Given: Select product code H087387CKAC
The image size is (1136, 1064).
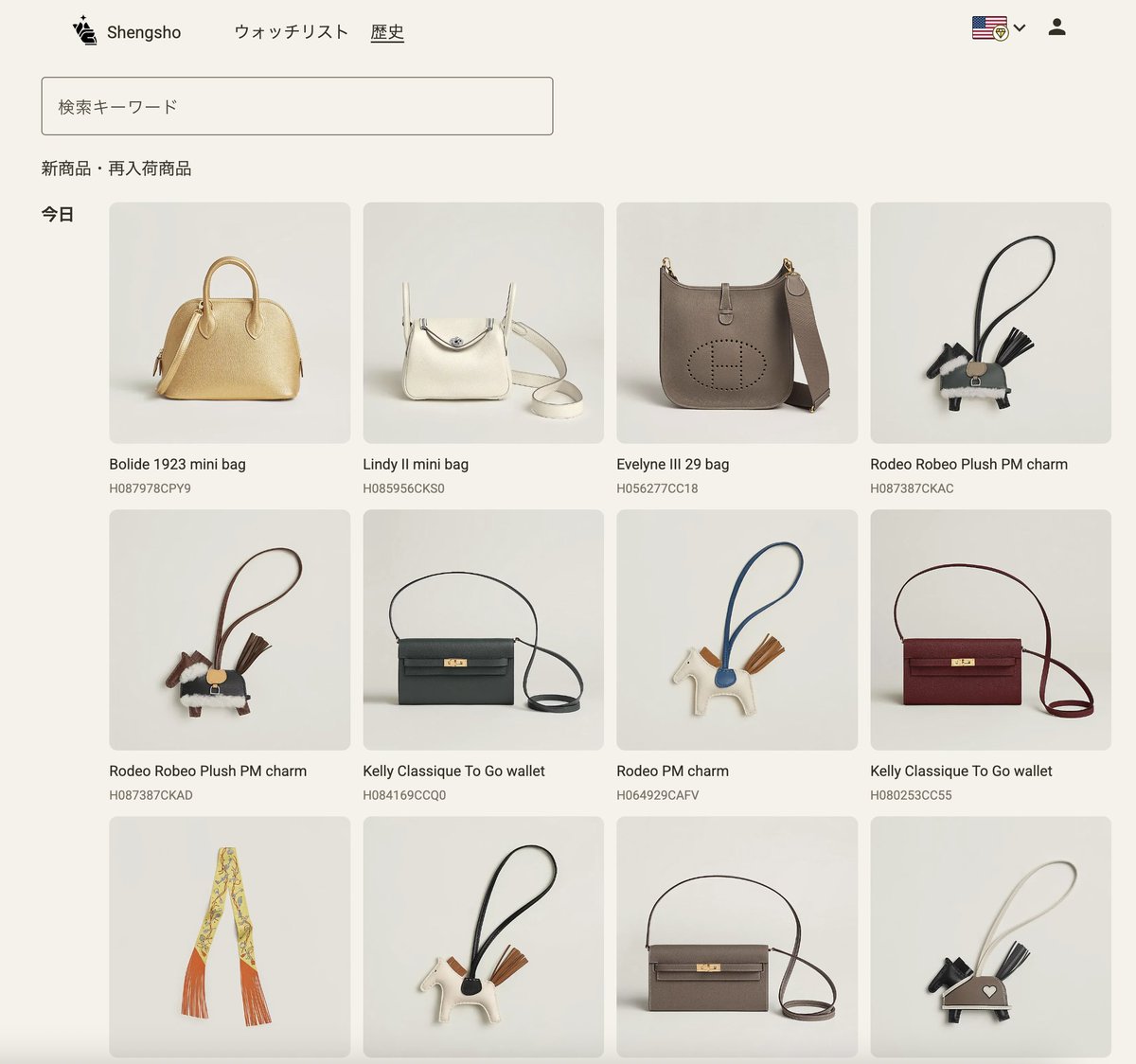Looking at the screenshot, I should [x=912, y=488].
